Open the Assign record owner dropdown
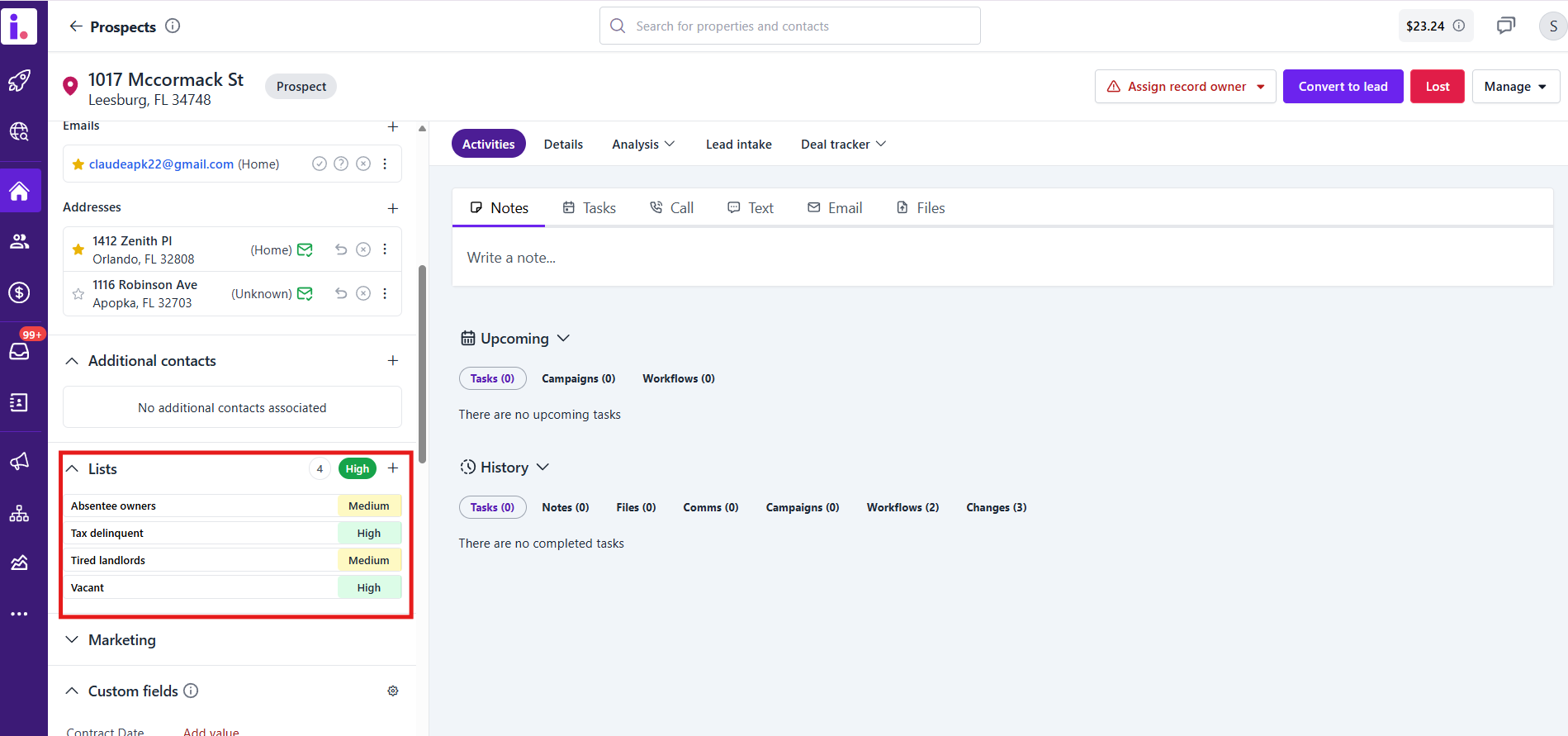Screen dimensions: 1568x736 pos(1185,87)
